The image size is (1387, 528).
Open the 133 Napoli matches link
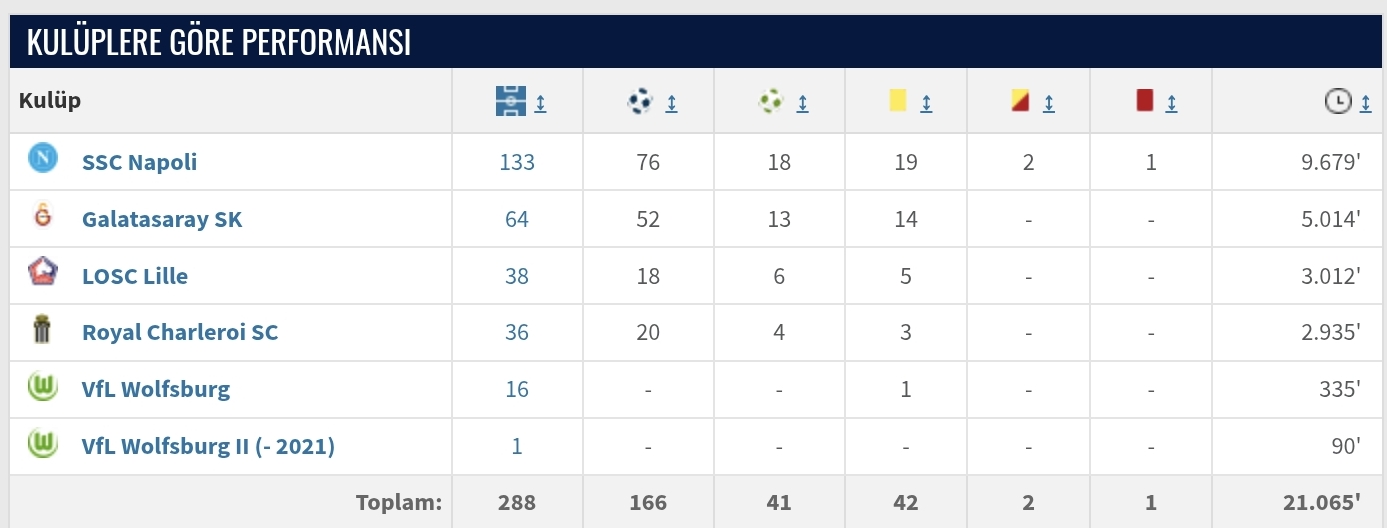[x=517, y=162]
